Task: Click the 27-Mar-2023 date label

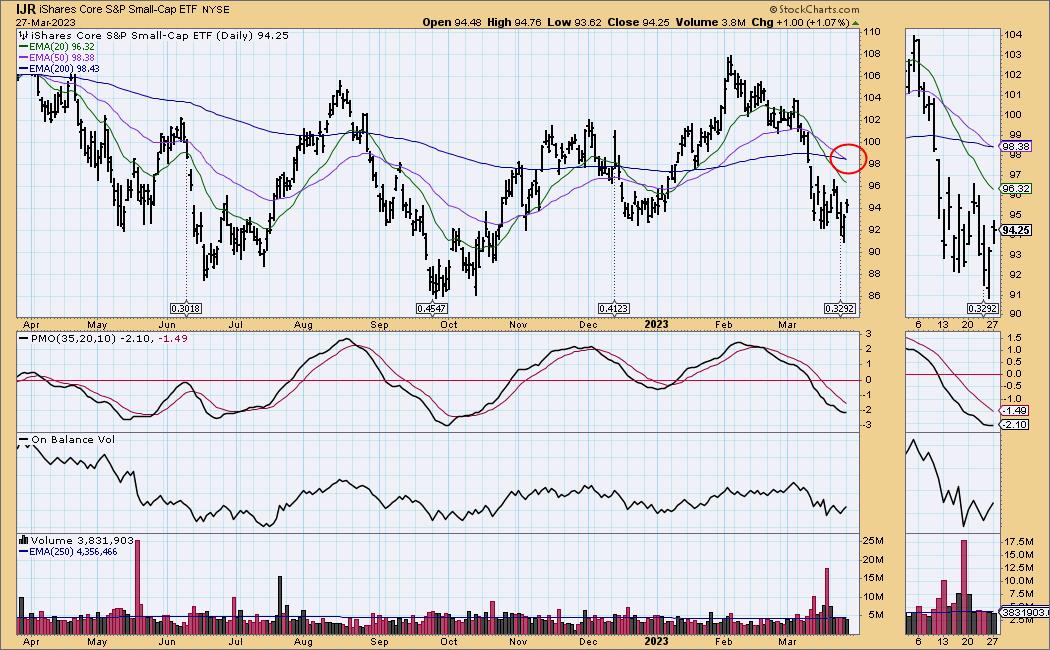Action: pos(46,22)
